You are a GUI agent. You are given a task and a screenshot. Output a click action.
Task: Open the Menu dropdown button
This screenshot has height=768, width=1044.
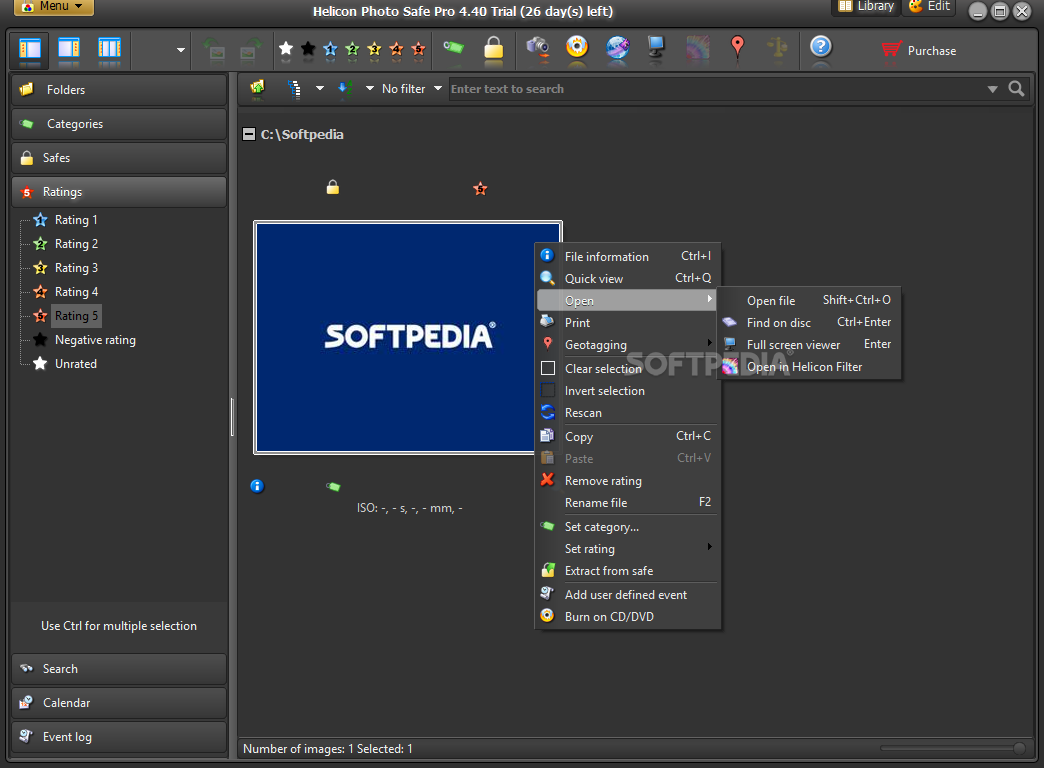tap(53, 7)
